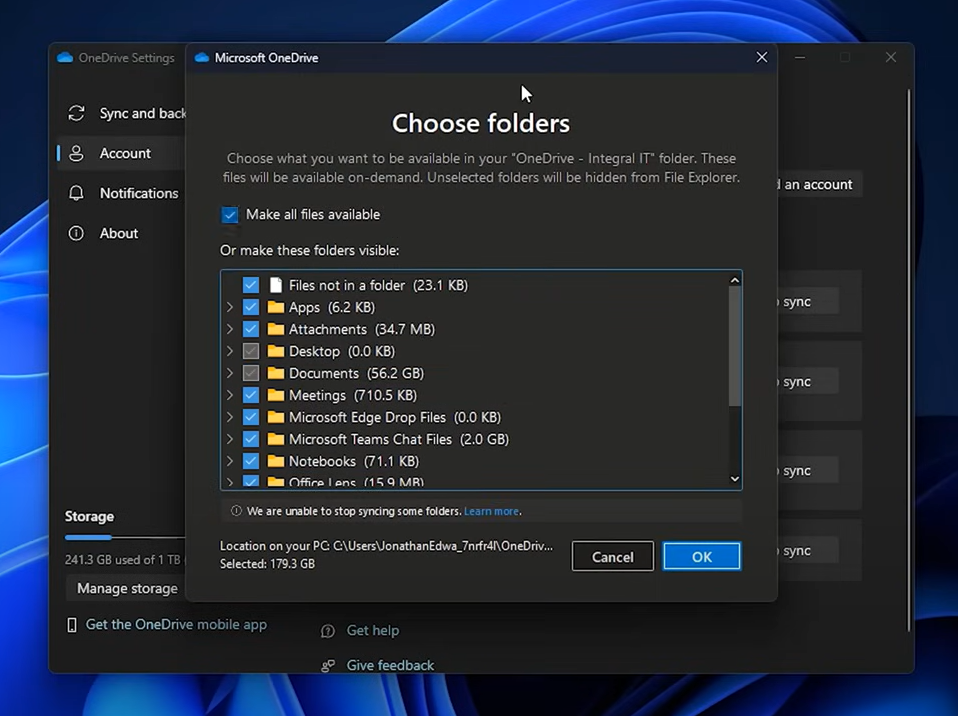Viewport: 958px width, 716px height.
Task: Open the Learn more link
Action: coord(491,511)
